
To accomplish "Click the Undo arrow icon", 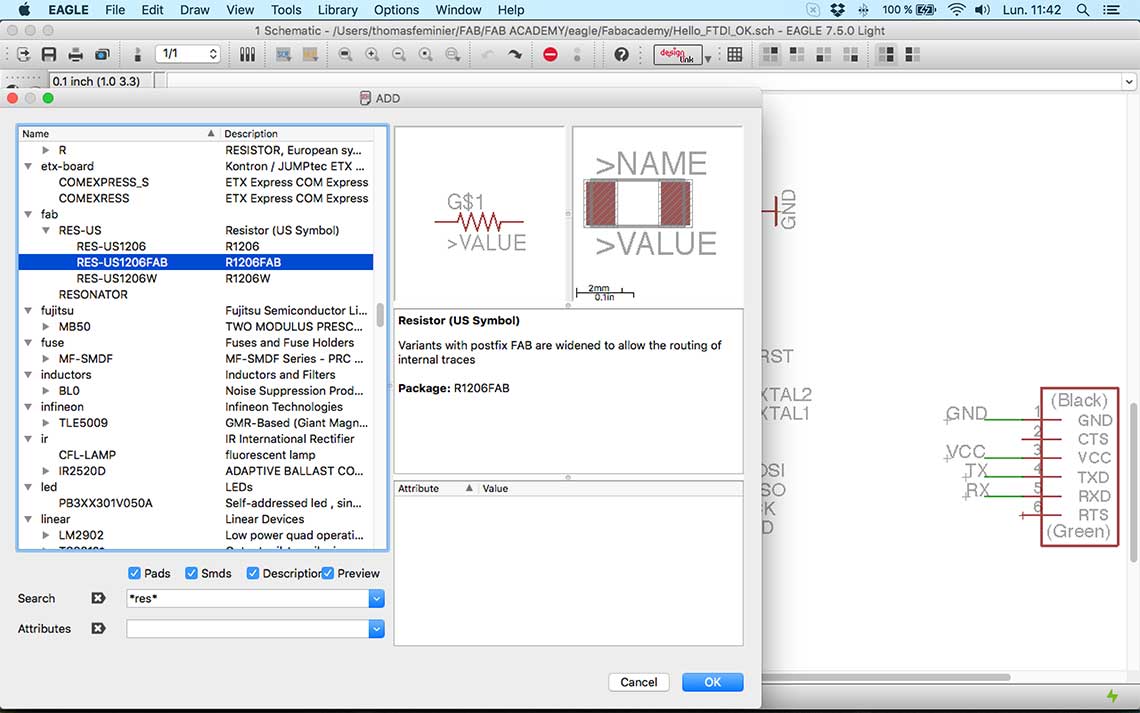I will point(488,55).
